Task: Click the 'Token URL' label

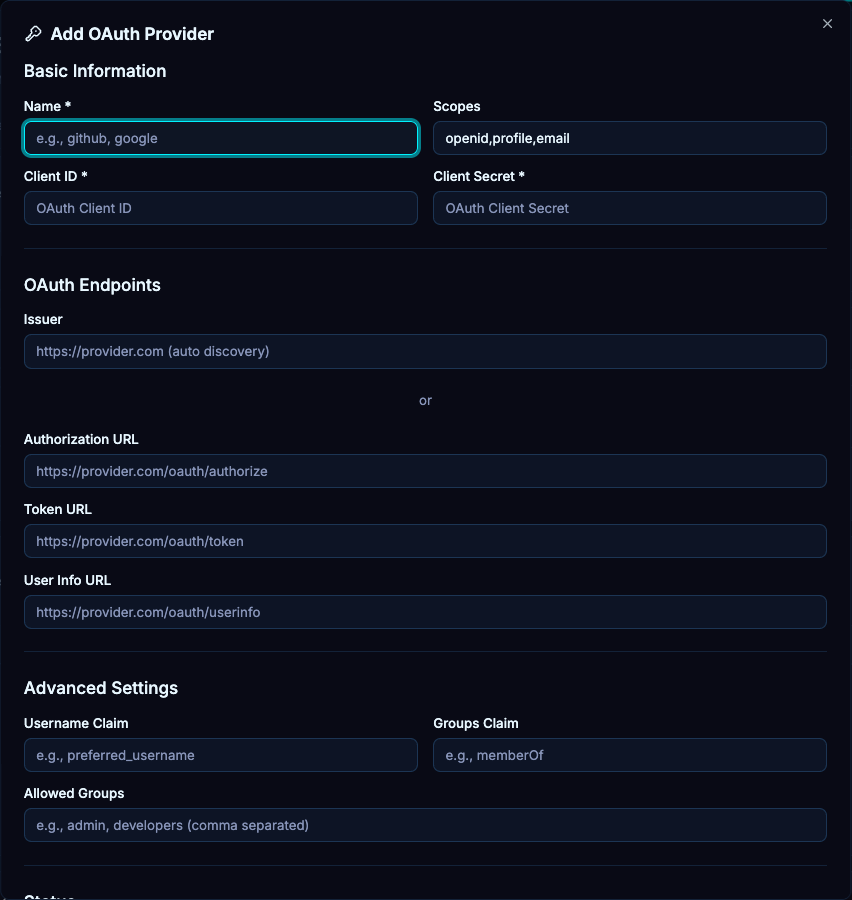Action: (x=57, y=509)
